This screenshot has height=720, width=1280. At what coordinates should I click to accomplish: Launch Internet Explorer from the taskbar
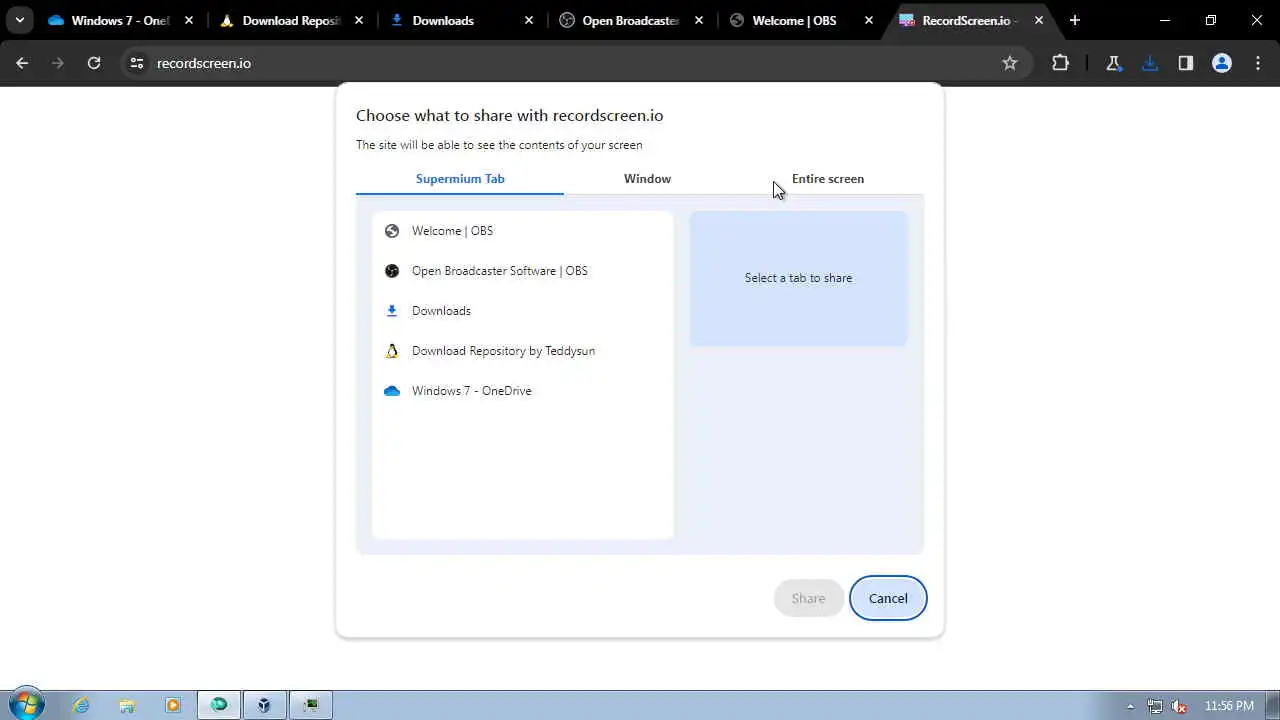pyautogui.click(x=81, y=705)
